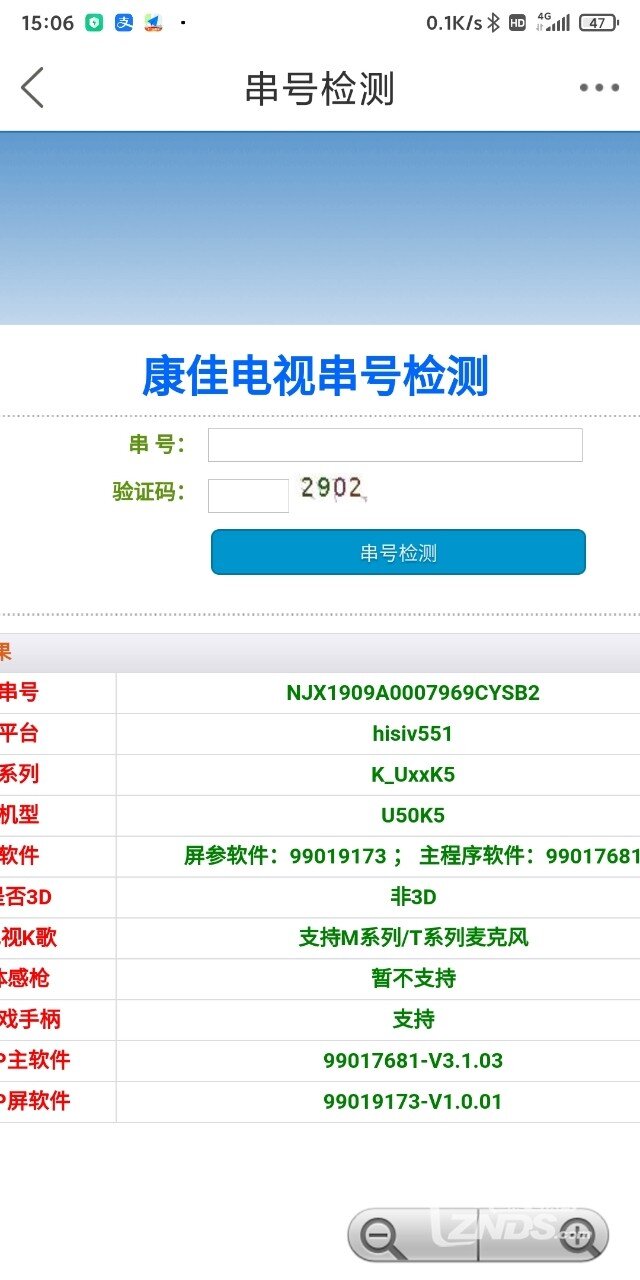Tap the Alipay notification icon in the status bar
The width and height of the screenshot is (640, 1280).
pos(123,23)
